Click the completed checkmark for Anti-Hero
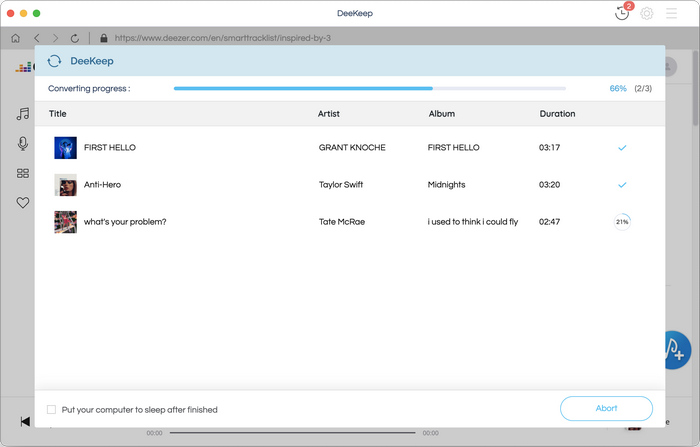Screen dimensions: 700x447 coord(622,184)
